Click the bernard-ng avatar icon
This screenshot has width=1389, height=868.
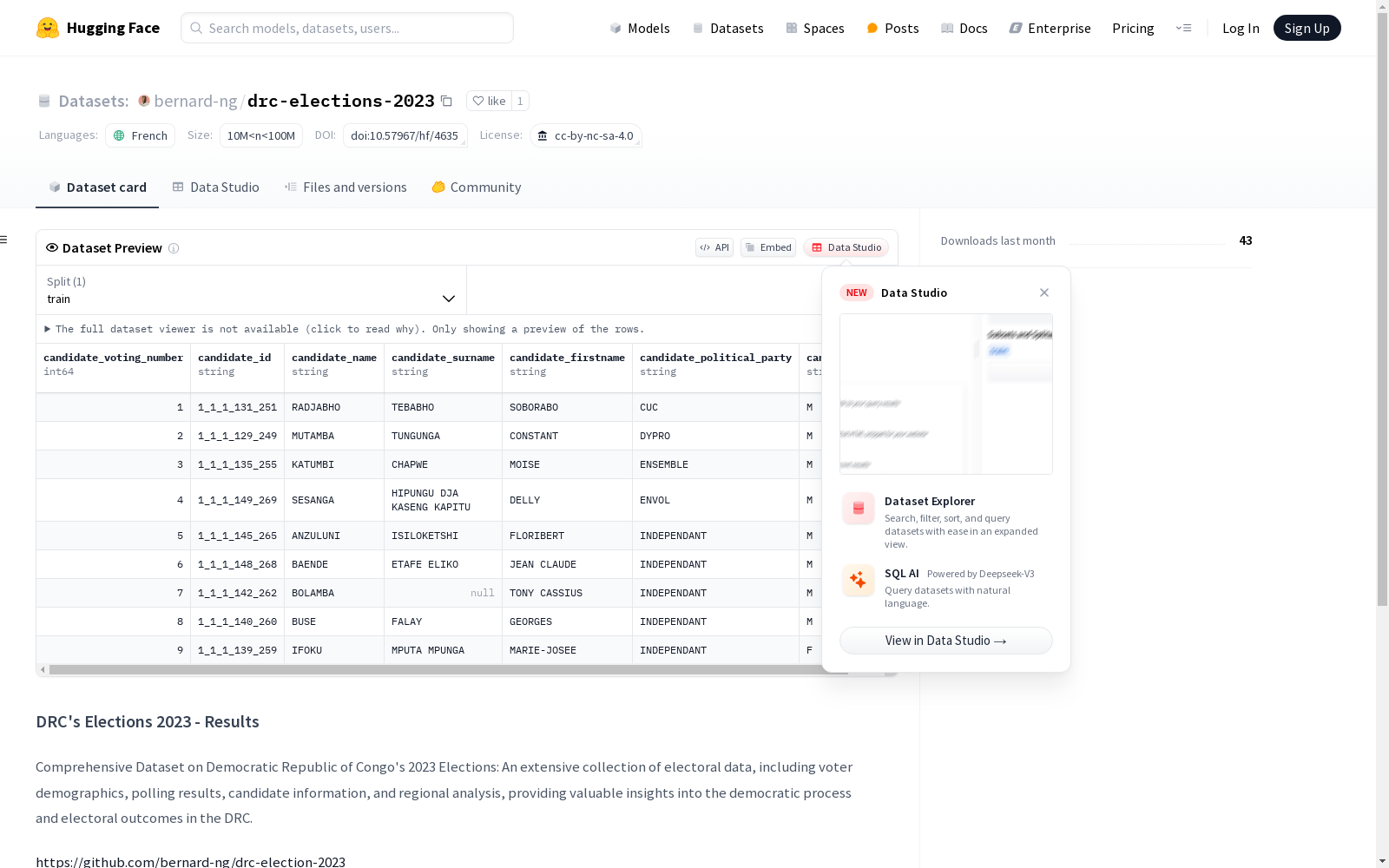(x=144, y=101)
